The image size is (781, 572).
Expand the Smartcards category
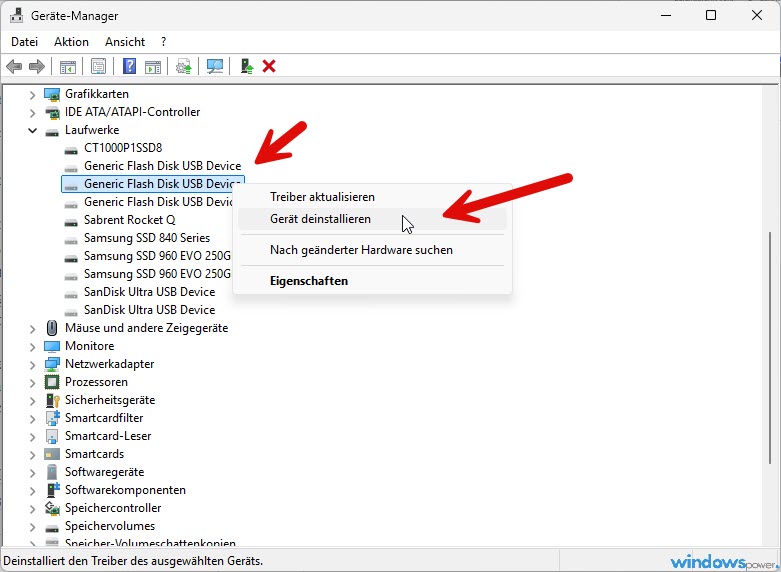32,454
